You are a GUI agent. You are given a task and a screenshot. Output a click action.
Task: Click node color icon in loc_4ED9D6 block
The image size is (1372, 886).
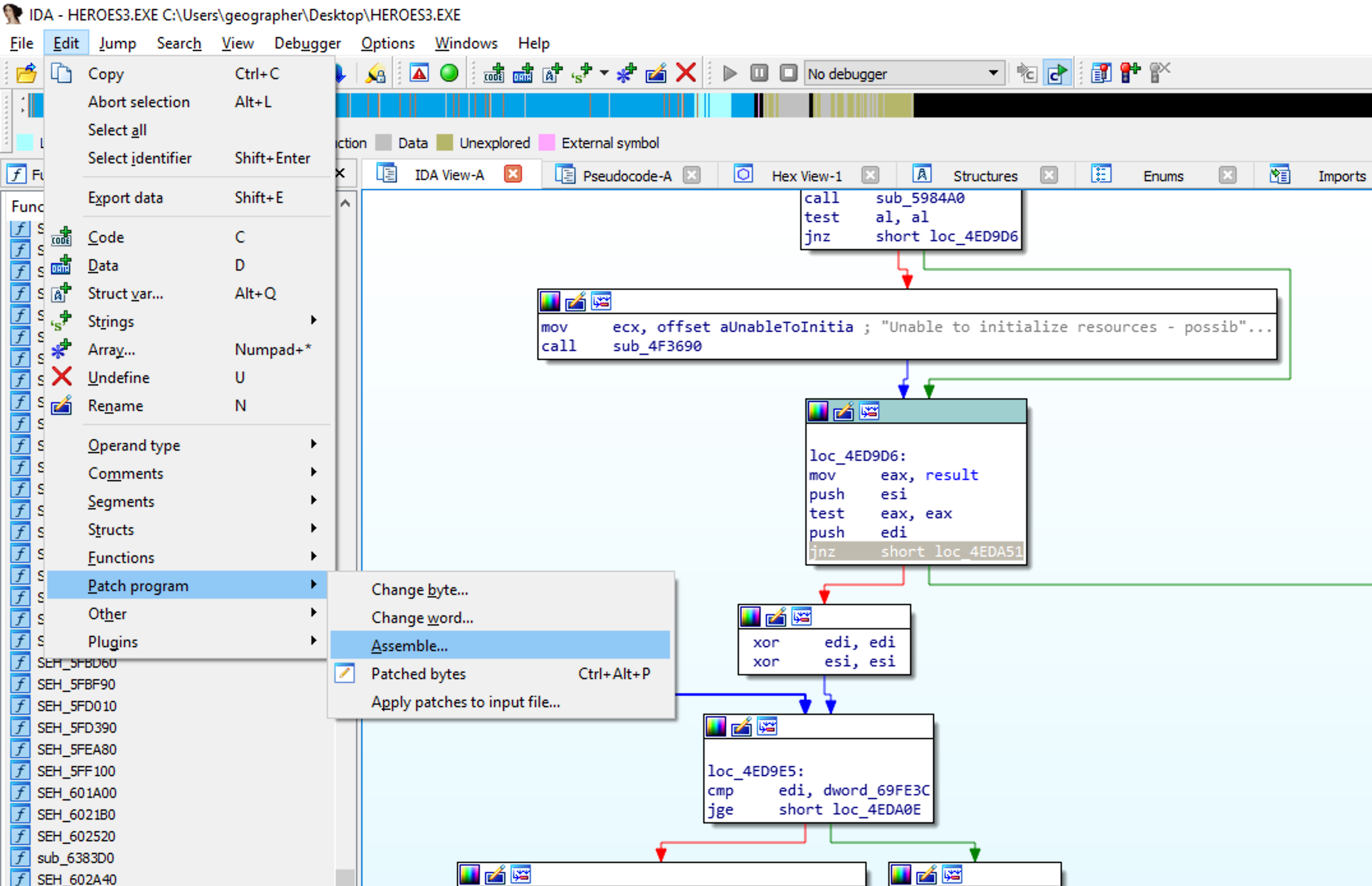[x=818, y=412]
